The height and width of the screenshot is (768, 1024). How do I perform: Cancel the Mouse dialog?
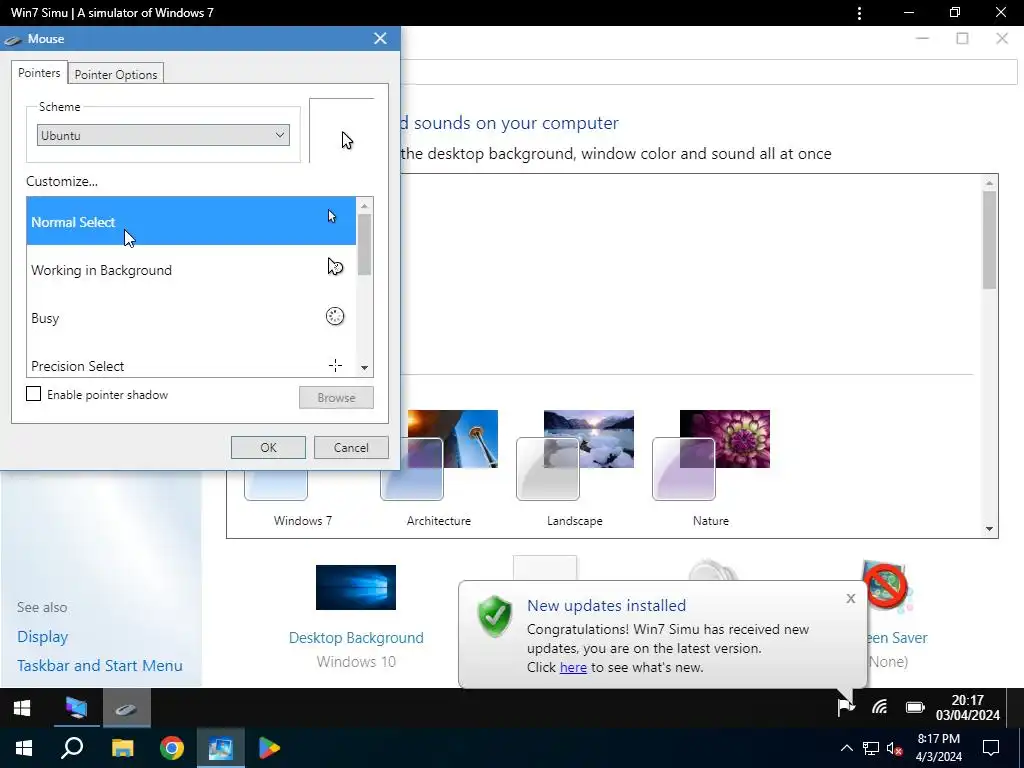pos(351,447)
